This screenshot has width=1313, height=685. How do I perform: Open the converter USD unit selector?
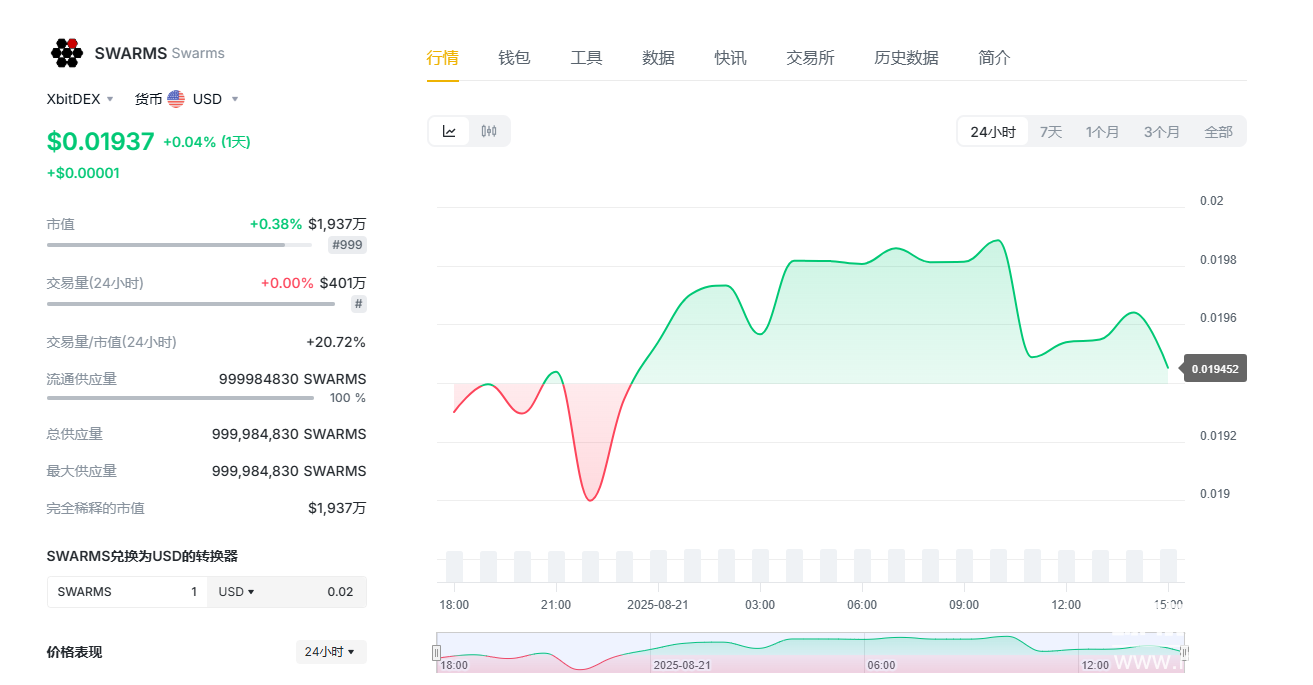(x=236, y=592)
